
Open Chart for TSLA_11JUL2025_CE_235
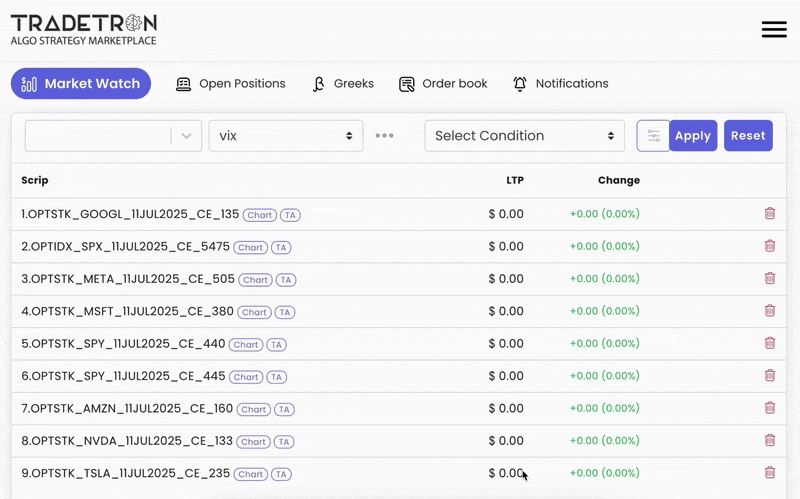point(251,475)
